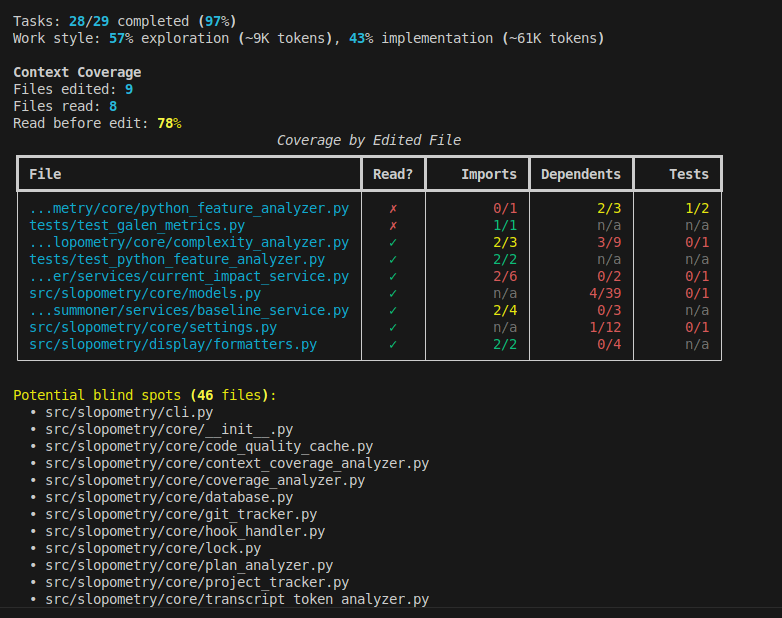Select current_impact_service.py file entry
Screen dimensions: 782x618
click(189, 276)
